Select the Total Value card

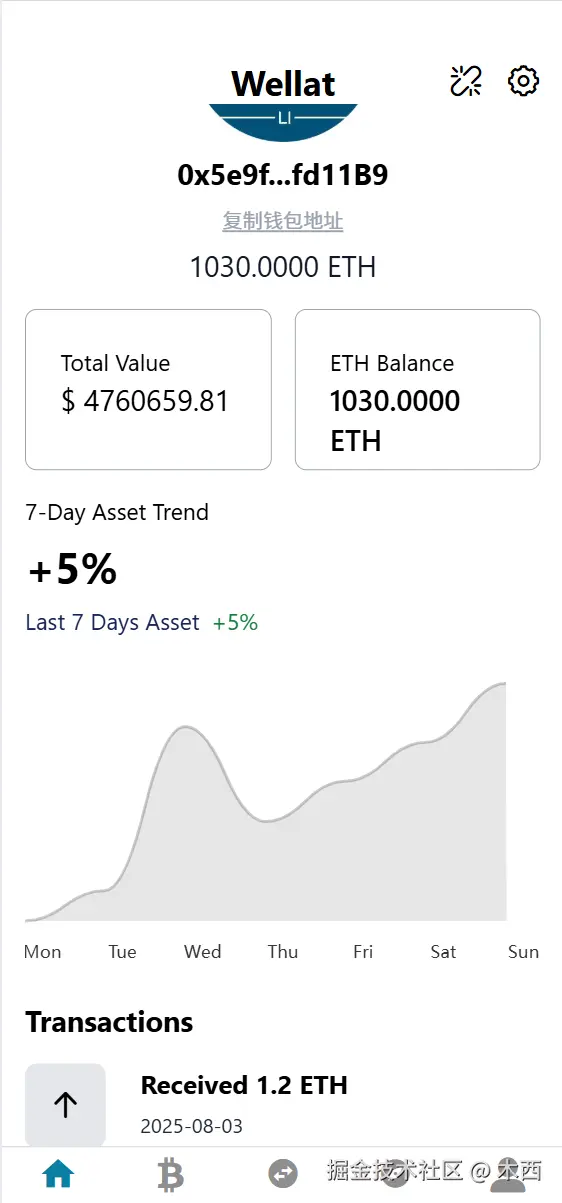148,389
